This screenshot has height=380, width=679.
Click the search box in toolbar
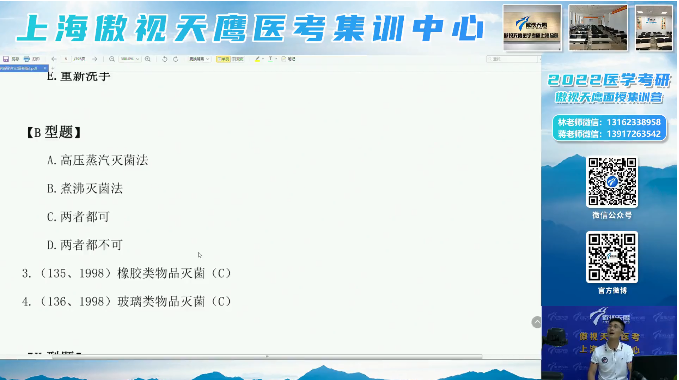pyautogui.click(x=513, y=59)
